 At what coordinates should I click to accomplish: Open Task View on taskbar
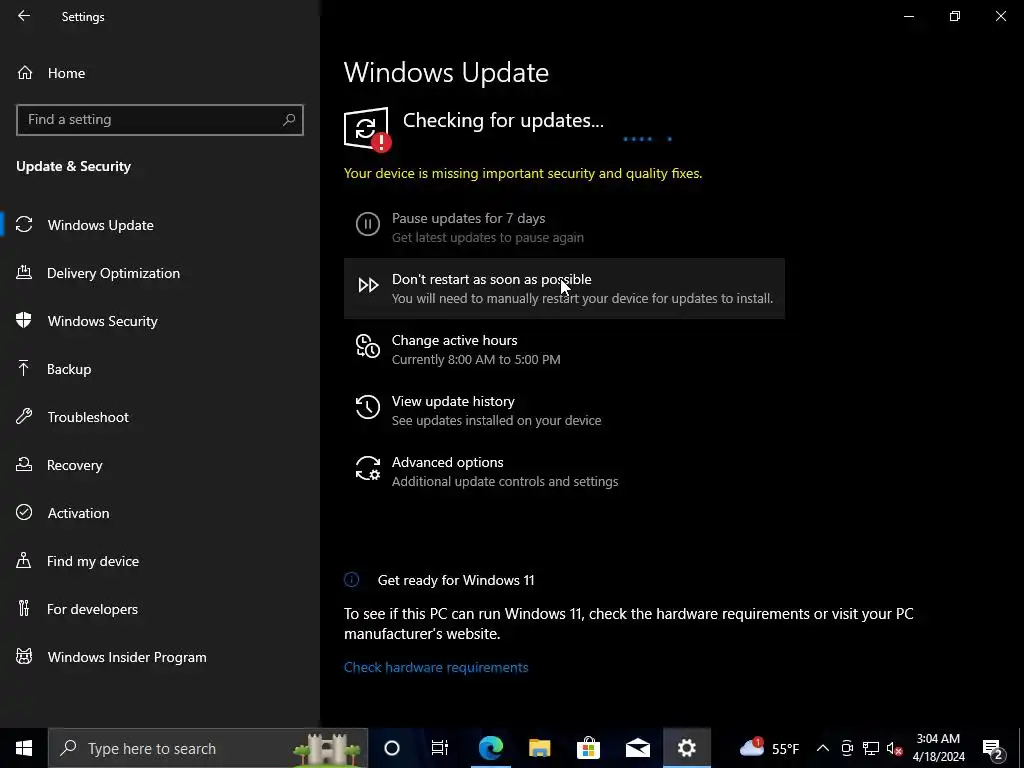pos(440,748)
